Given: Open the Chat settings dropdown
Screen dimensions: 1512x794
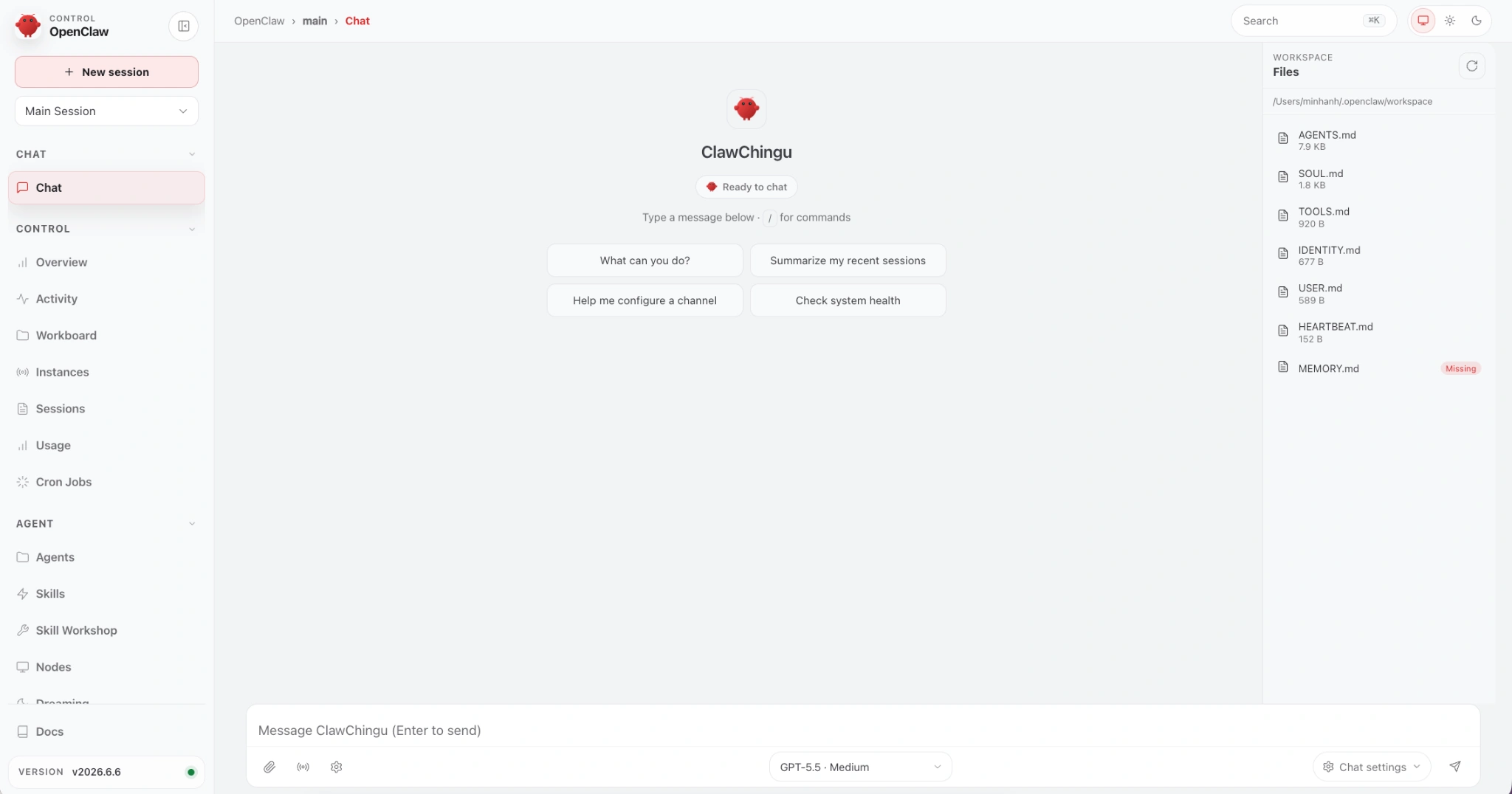Looking at the screenshot, I should click(1372, 767).
